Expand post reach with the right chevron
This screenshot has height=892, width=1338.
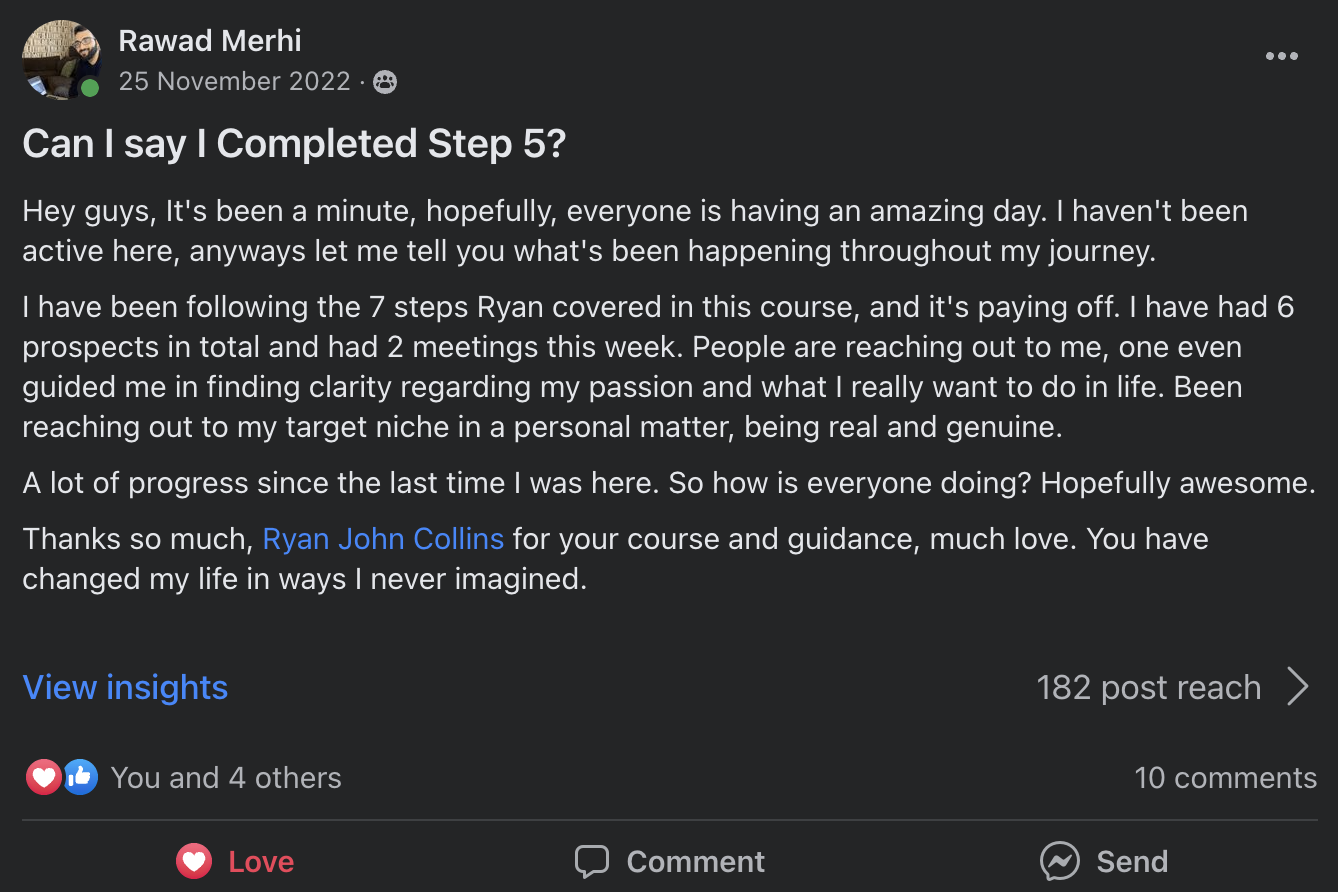coord(1298,687)
